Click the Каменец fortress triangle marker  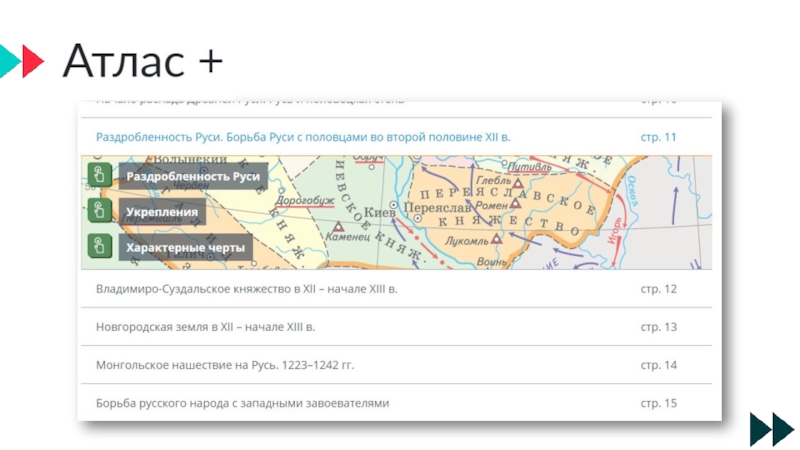339,226
